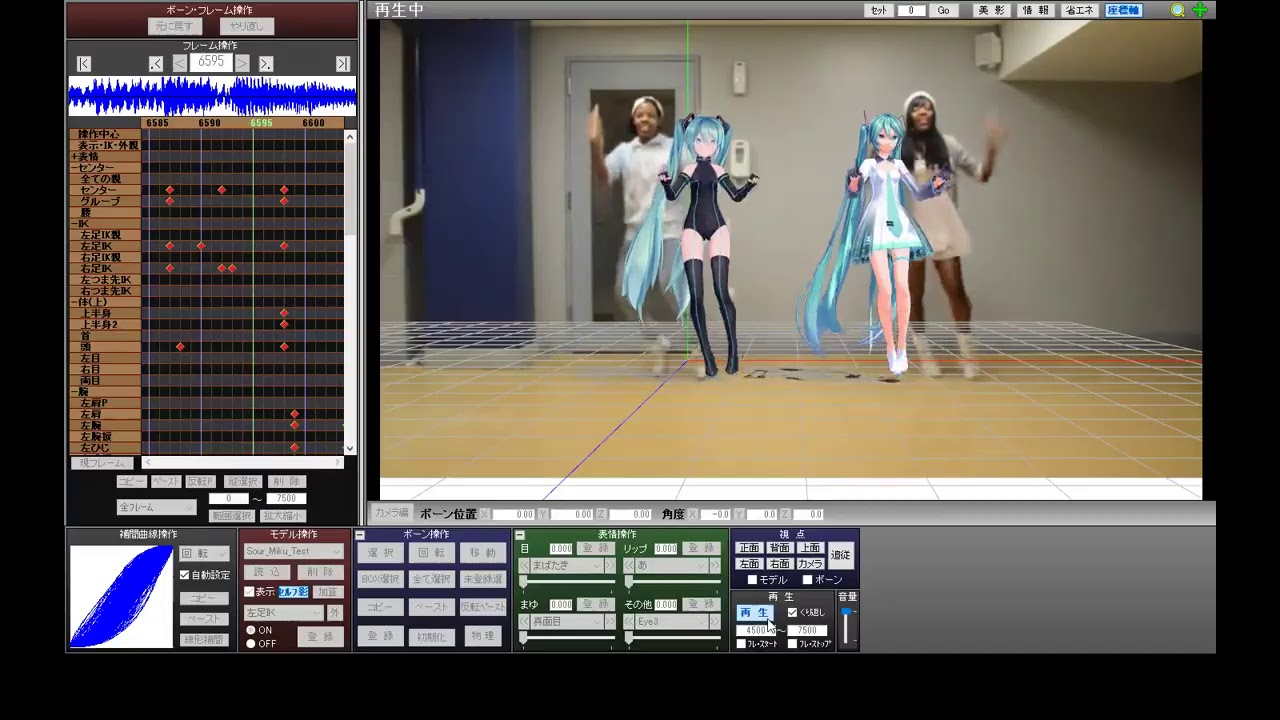Click 背面 back view button
Screen dimensions: 1280x720
pos(780,548)
